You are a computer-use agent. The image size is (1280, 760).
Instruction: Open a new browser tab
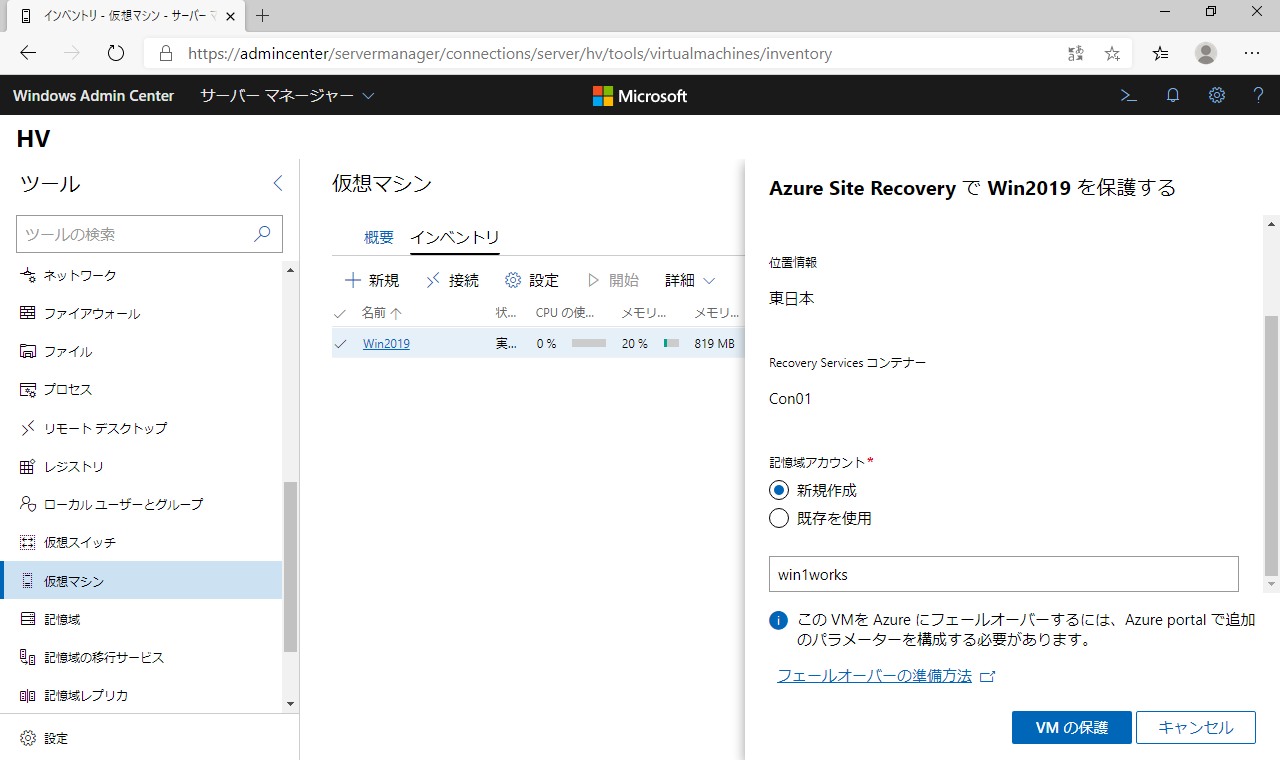(263, 16)
